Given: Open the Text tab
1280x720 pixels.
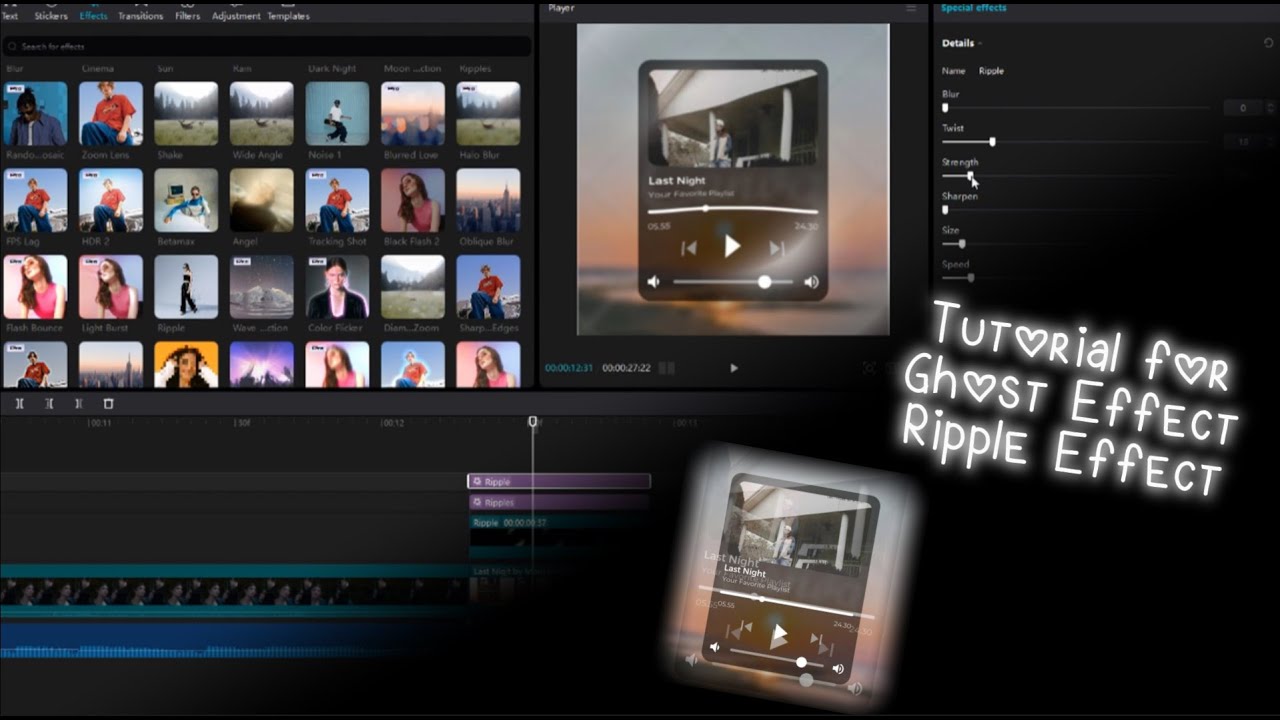Looking at the screenshot, I should [x=9, y=16].
